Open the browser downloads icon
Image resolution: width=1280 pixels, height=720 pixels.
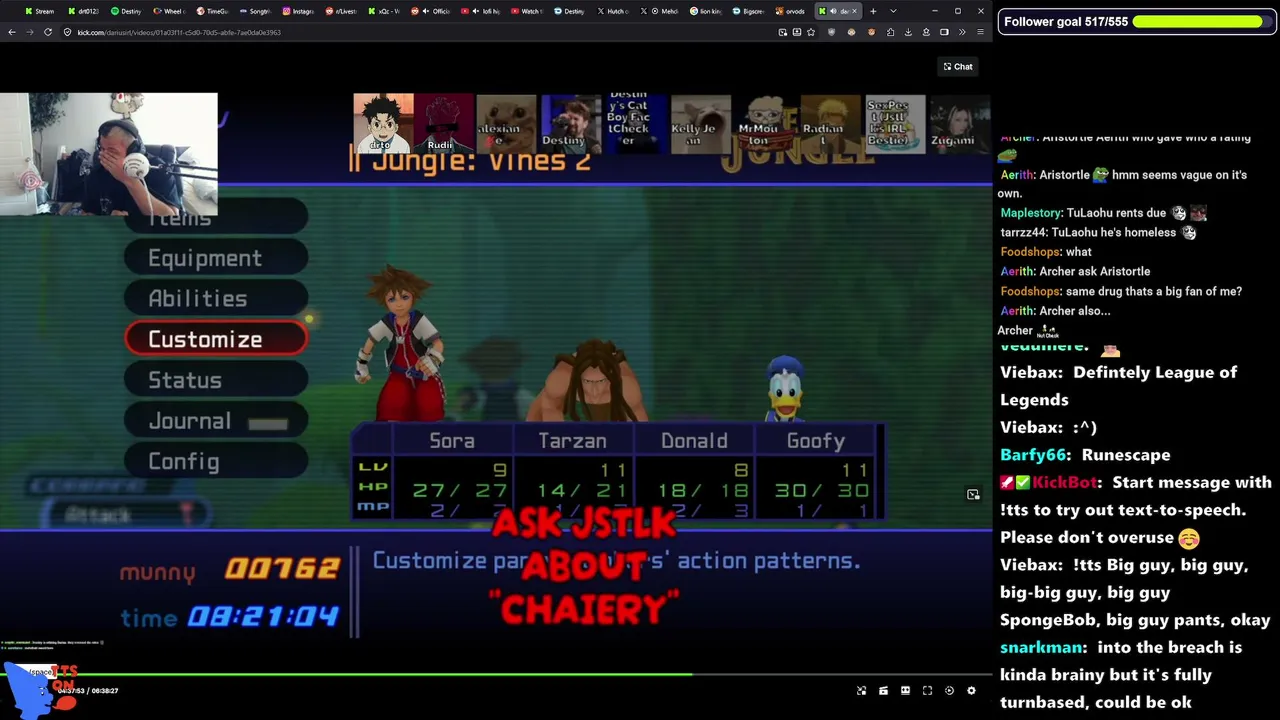(x=908, y=32)
